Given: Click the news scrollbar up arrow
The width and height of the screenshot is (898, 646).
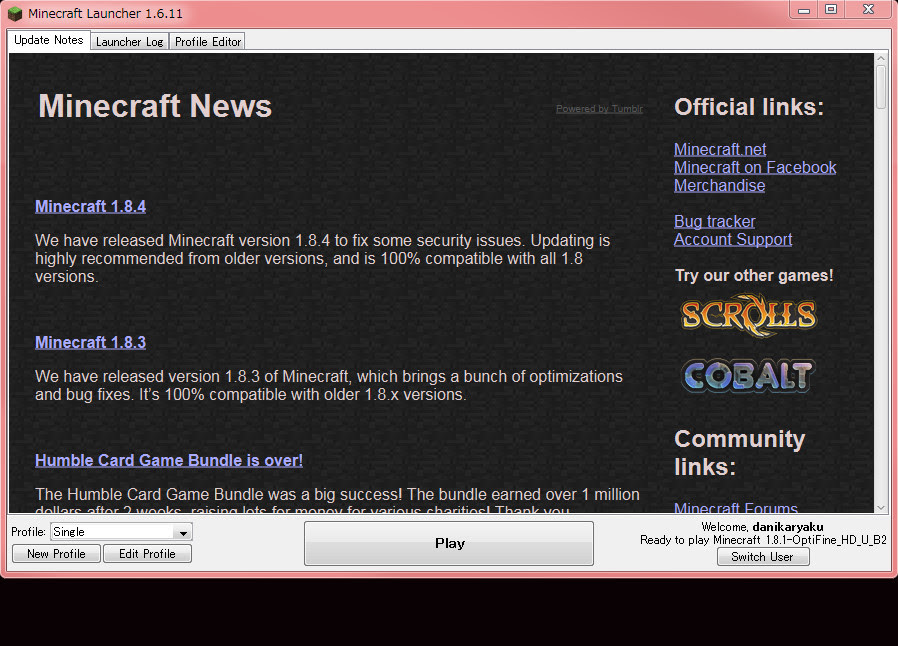Looking at the screenshot, I should pos(881,58).
